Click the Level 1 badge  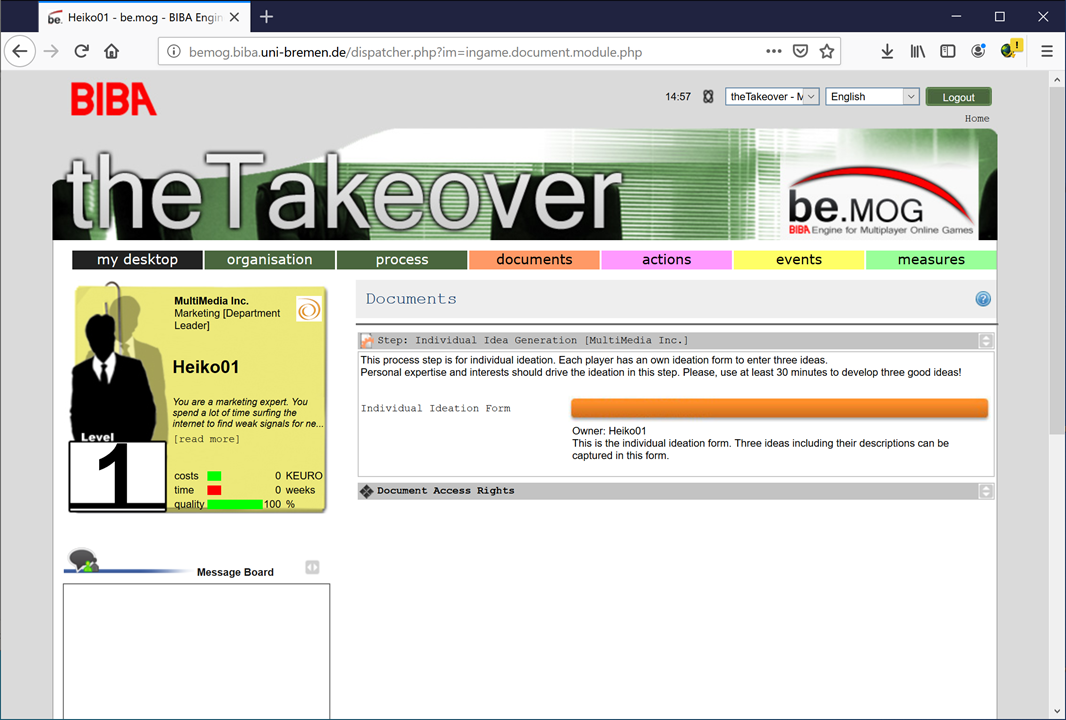(x=118, y=471)
